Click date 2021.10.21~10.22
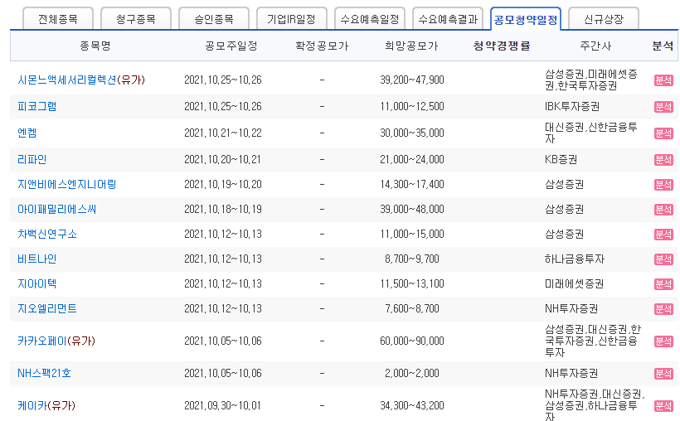This screenshot has height=421, width=680. (x=223, y=133)
